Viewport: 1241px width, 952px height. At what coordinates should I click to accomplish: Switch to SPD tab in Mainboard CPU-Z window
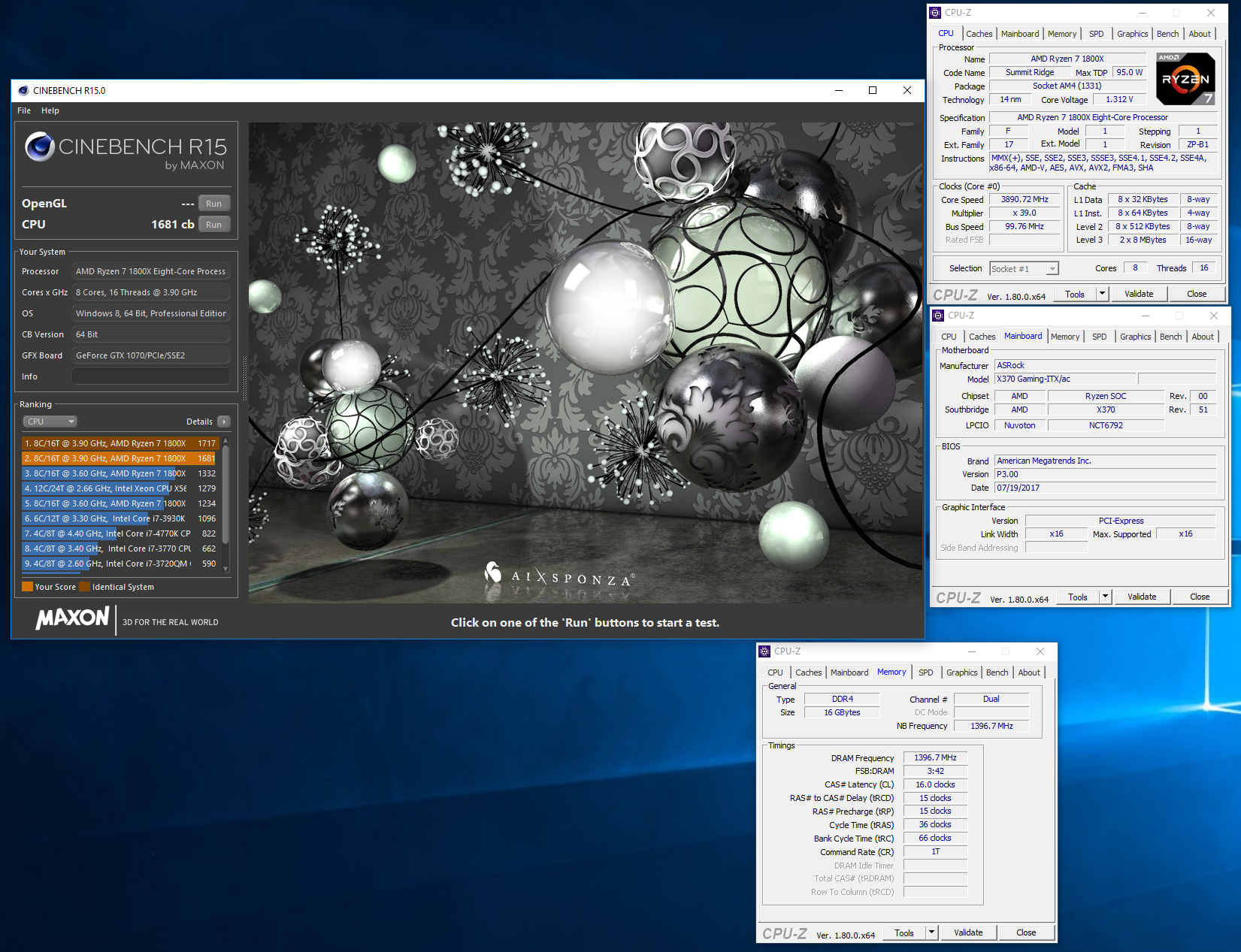pos(1099,337)
